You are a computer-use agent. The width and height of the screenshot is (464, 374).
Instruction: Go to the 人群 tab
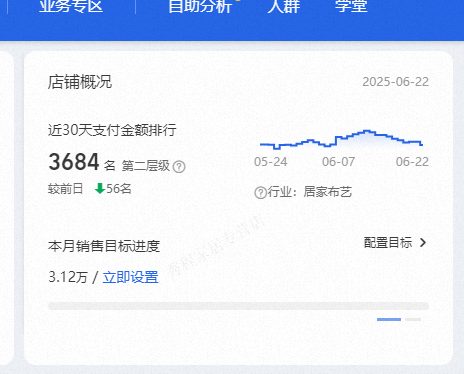point(284,6)
